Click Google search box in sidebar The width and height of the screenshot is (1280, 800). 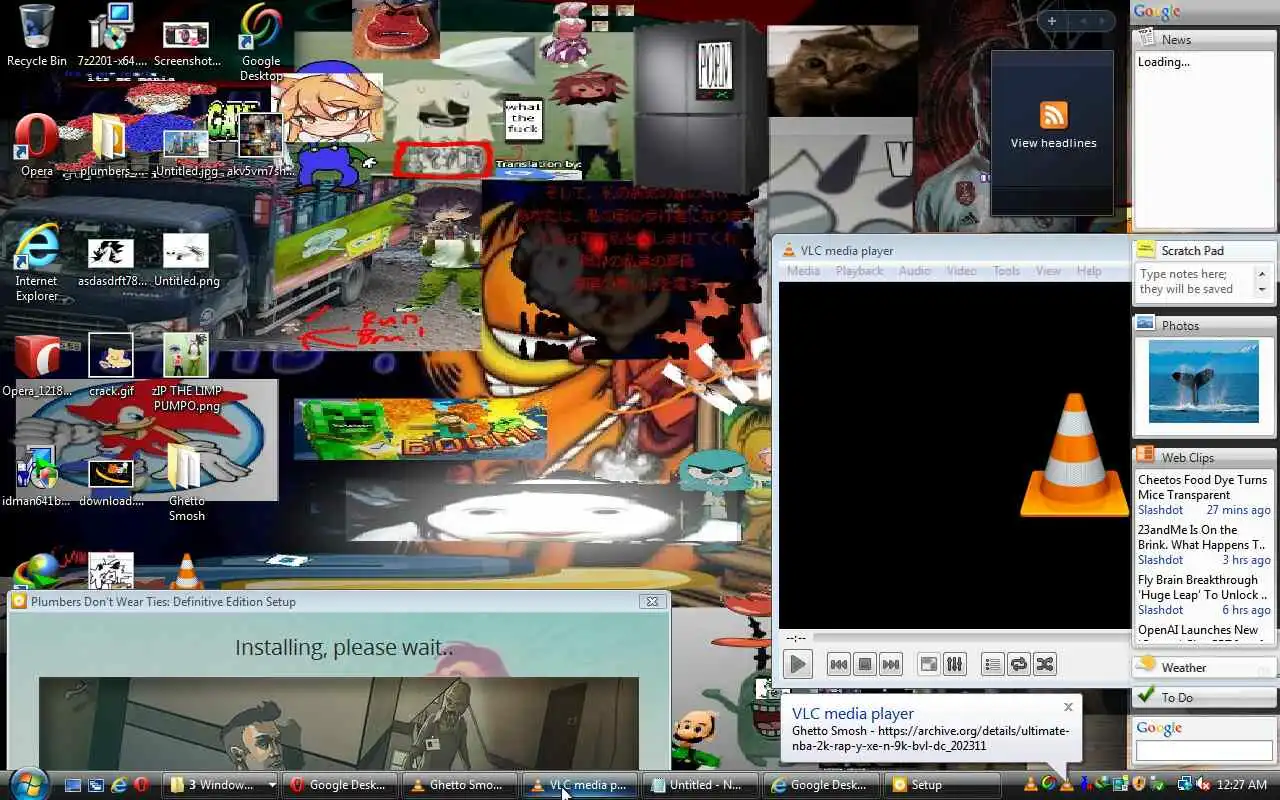[1203, 750]
